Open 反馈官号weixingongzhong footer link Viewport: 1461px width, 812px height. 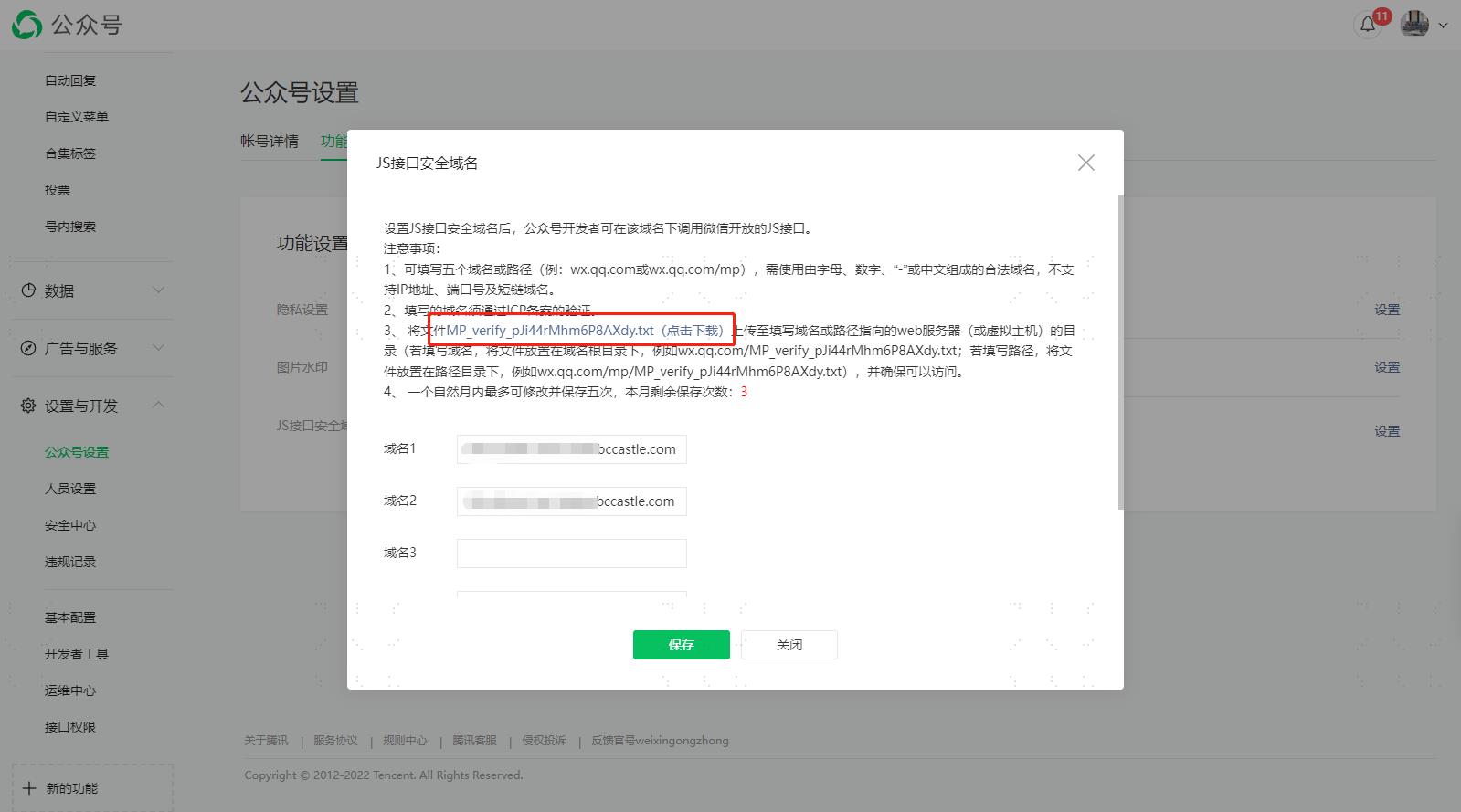[x=660, y=741]
